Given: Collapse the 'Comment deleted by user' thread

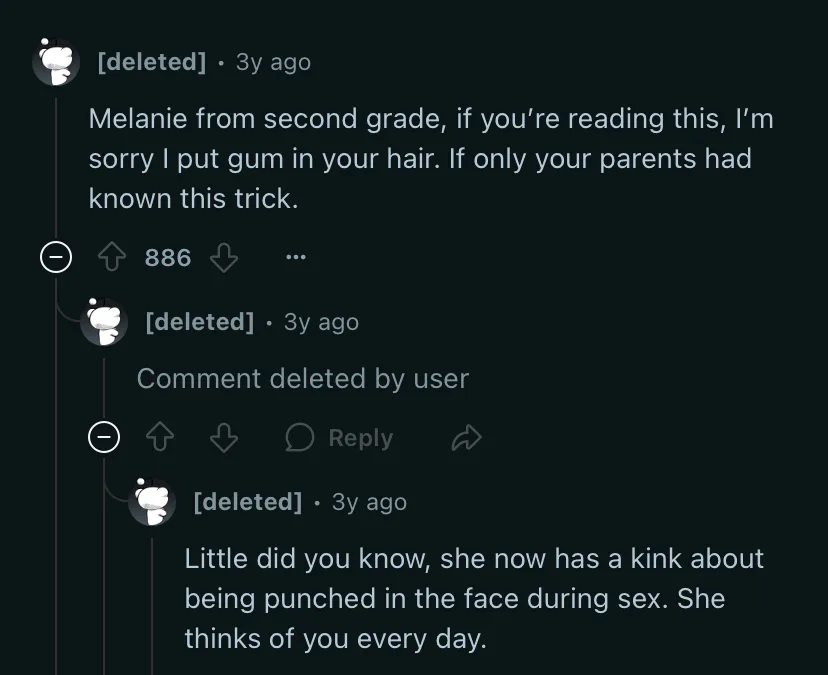Looking at the screenshot, I should point(104,437).
